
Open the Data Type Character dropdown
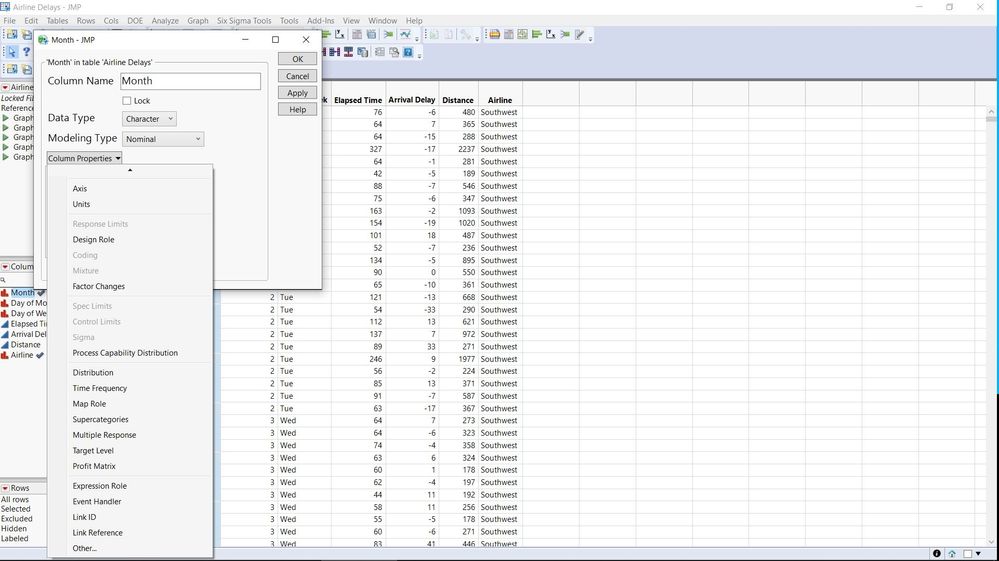149,119
